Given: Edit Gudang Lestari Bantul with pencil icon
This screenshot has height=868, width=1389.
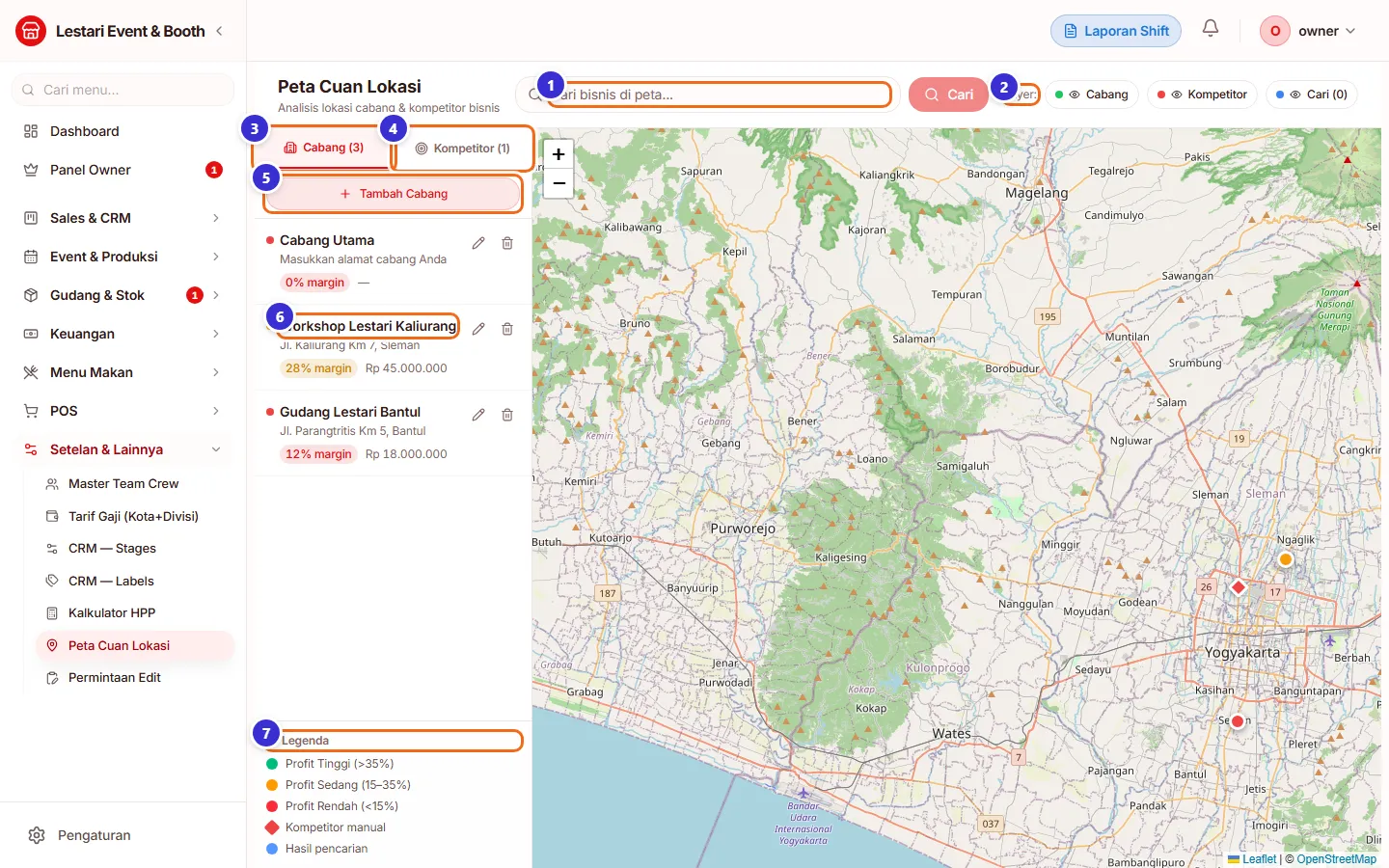Looking at the screenshot, I should click(x=478, y=415).
